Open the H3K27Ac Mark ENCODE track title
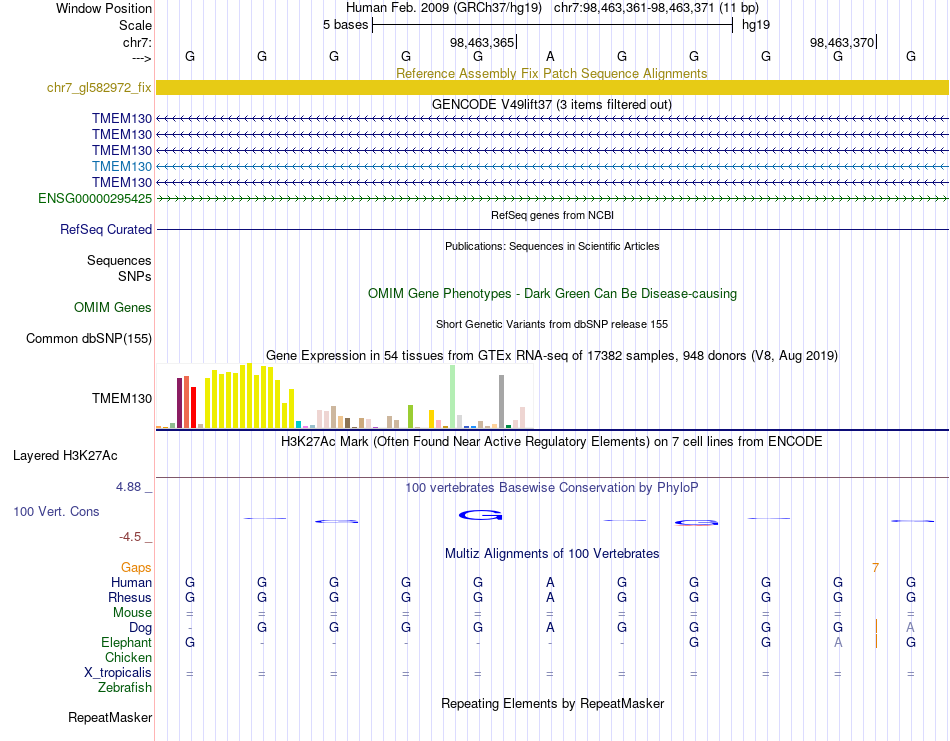The width and height of the screenshot is (950, 741). coord(551,442)
